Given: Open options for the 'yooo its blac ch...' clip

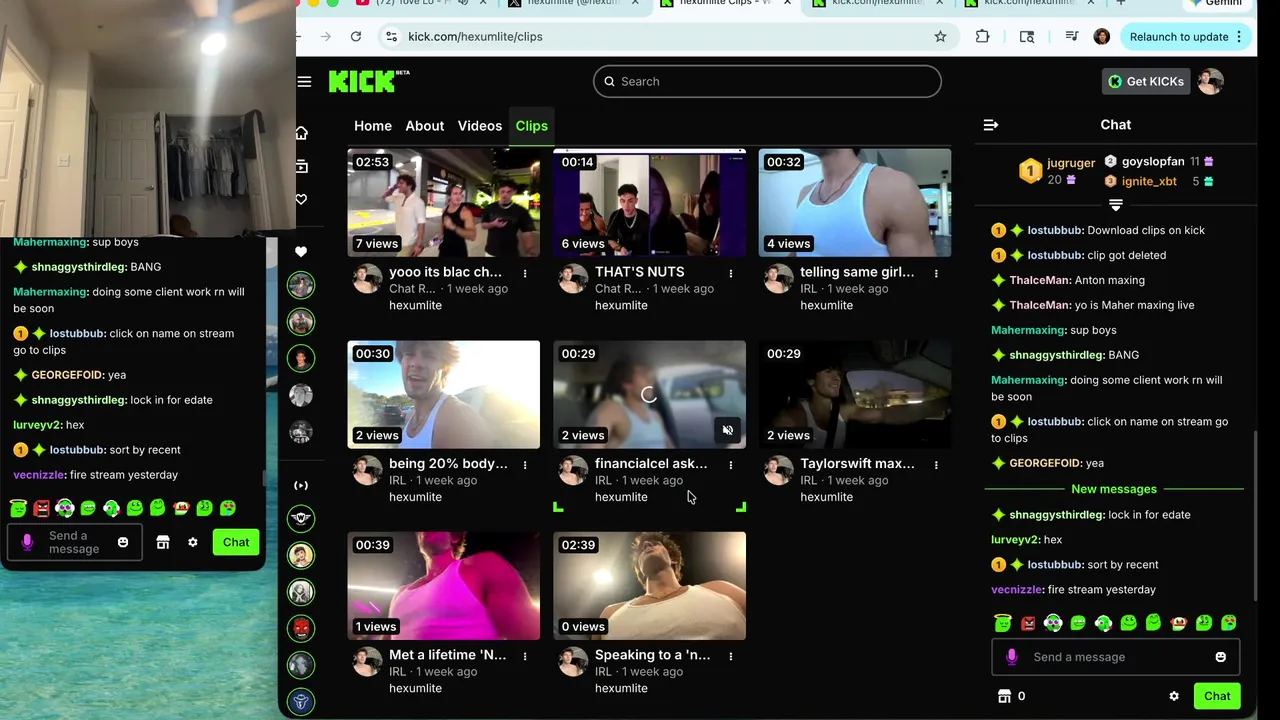Looking at the screenshot, I should click(x=525, y=273).
